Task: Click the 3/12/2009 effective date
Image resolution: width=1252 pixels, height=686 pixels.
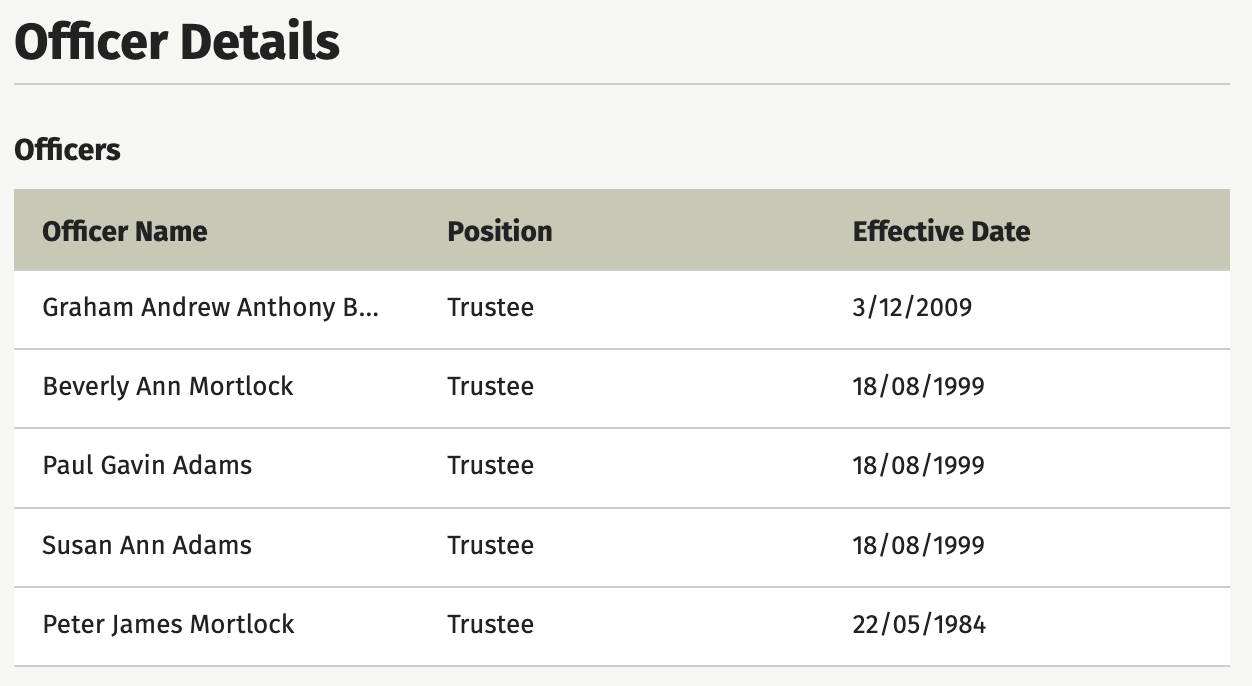Action: pos(912,307)
